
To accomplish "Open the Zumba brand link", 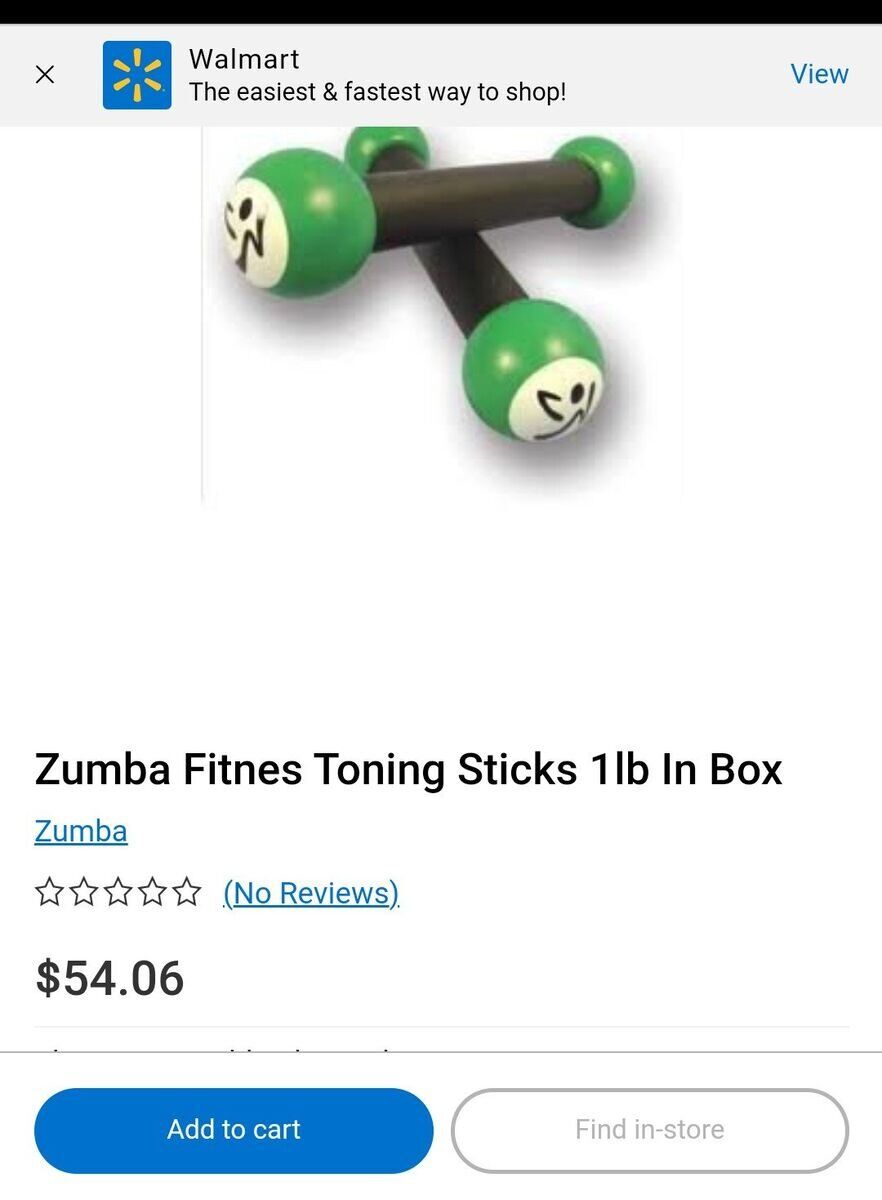I will point(81,831).
